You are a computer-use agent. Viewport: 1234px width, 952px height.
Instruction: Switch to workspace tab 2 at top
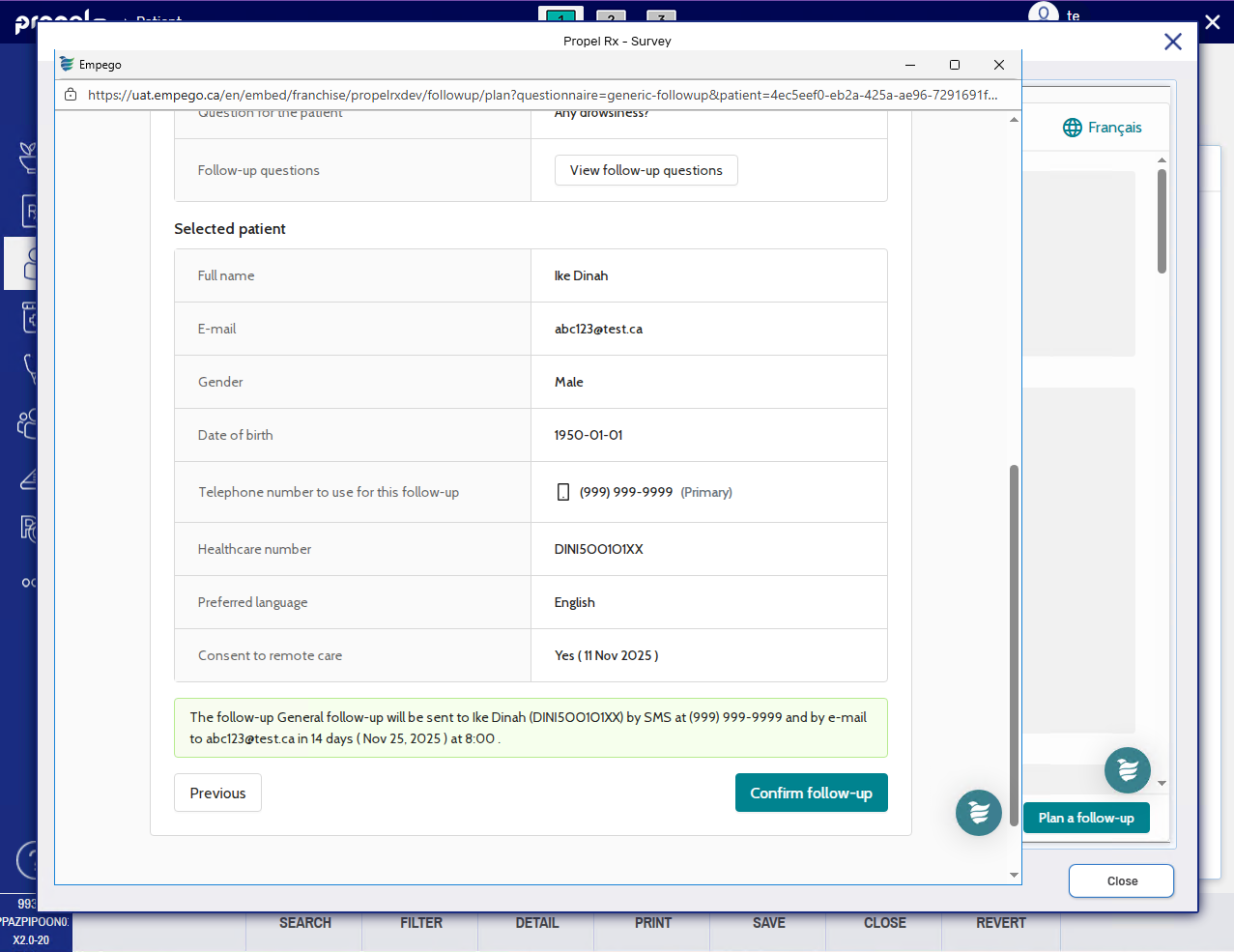click(611, 16)
